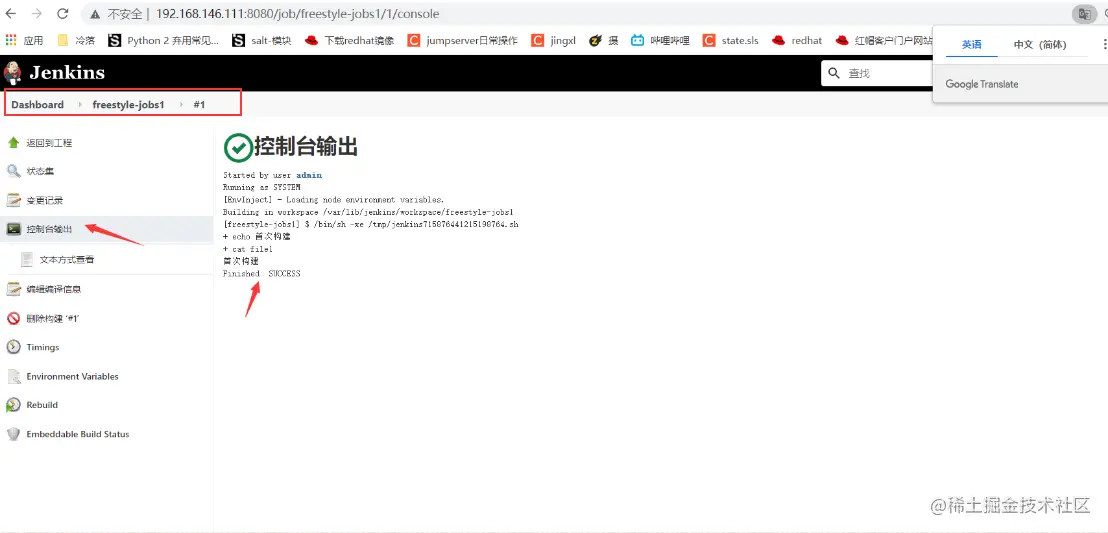The width and height of the screenshot is (1108, 533).
Task: Click the 'Running as SYSTEM' console line
Action: pos(261,187)
